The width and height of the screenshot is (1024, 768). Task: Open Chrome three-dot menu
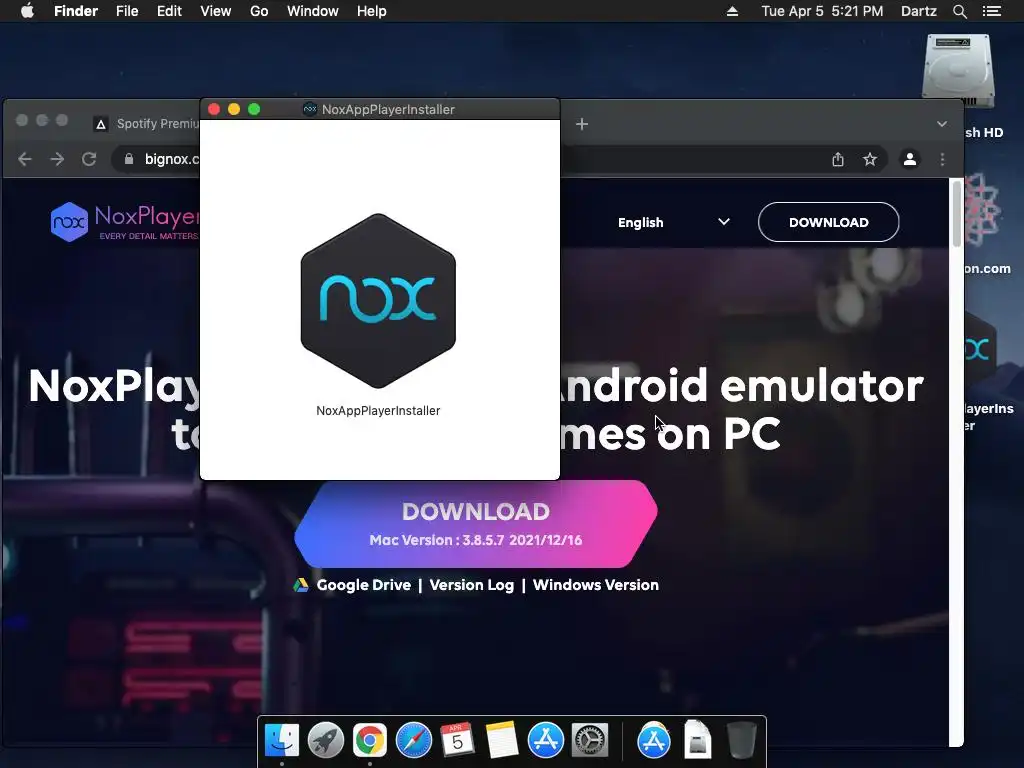click(x=942, y=159)
